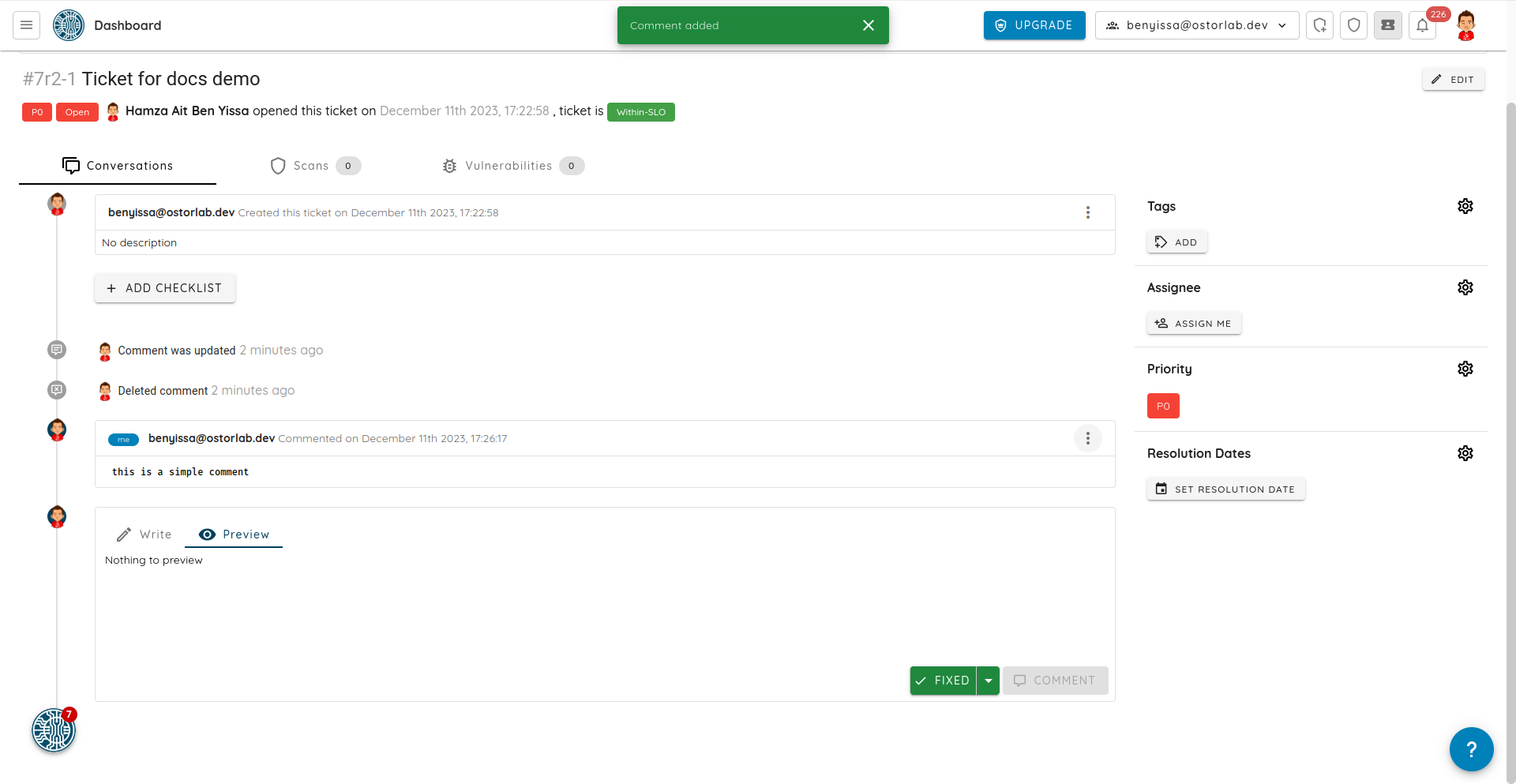Click the Priority settings gear icon
The height and width of the screenshot is (784, 1516).
click(1465, 369)
